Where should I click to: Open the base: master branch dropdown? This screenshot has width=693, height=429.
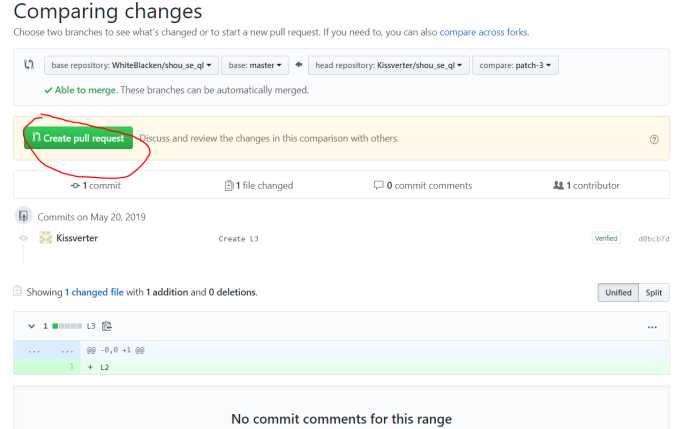click(x=255, y=65)
